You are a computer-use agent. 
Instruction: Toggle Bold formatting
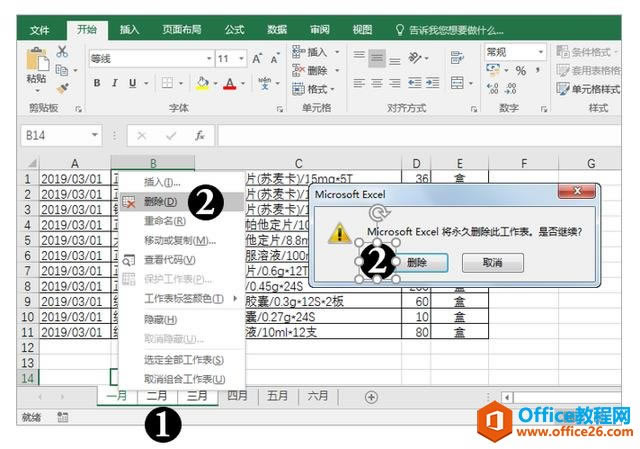click(x=97, y=83)
